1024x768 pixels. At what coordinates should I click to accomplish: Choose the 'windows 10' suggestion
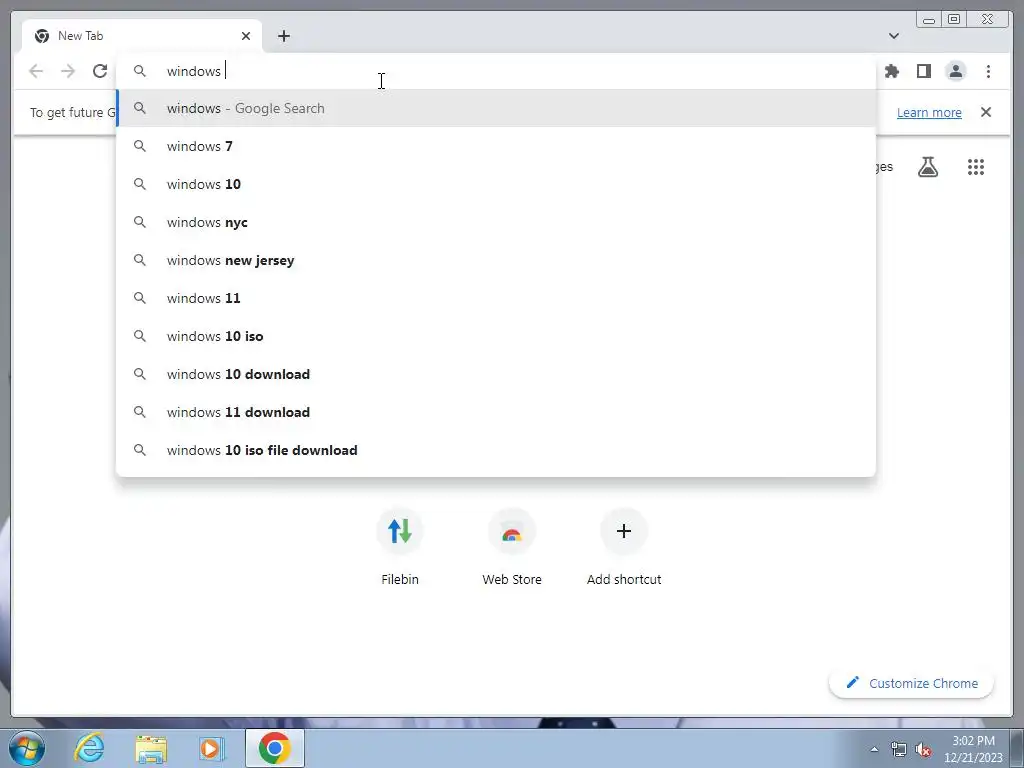coord(496,184)
